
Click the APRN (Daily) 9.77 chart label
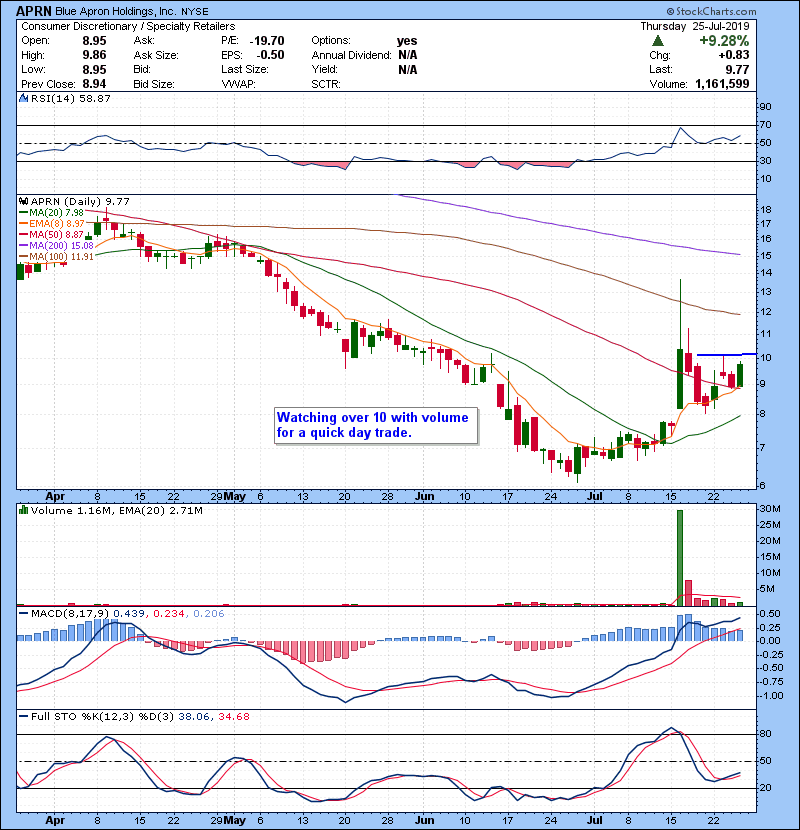point(80,202)
